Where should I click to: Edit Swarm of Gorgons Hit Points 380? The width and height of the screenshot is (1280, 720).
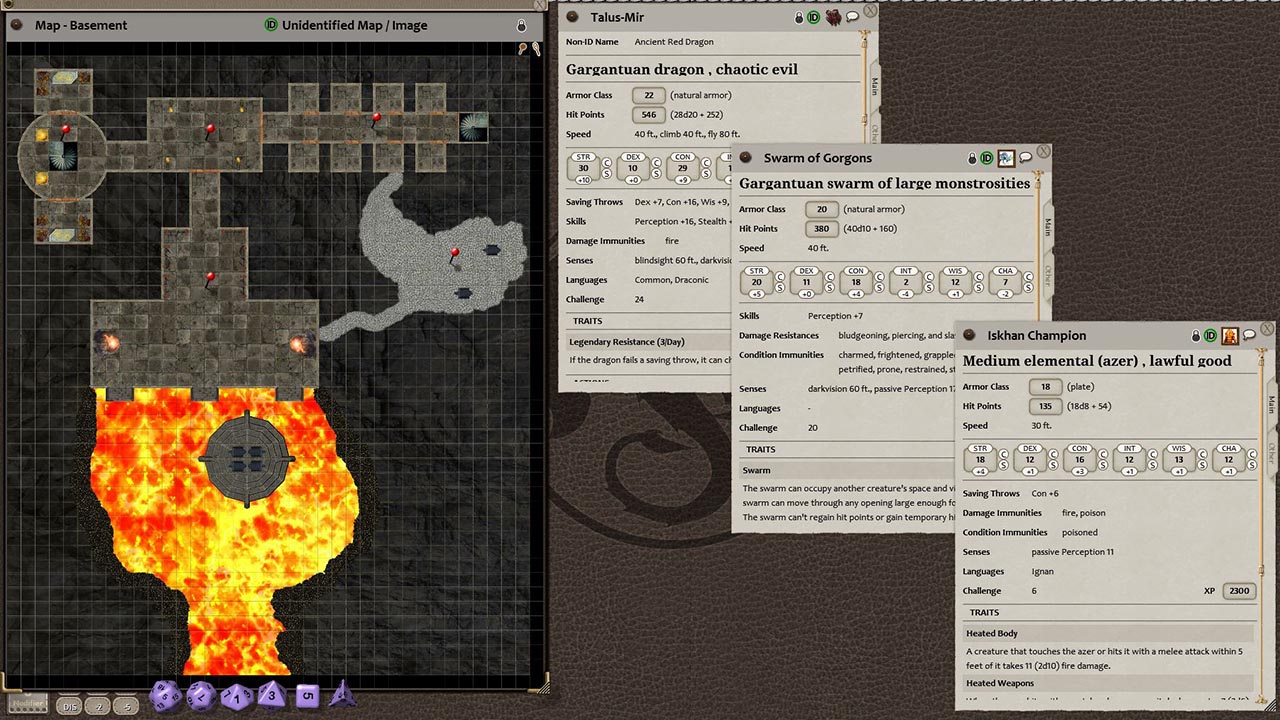(x=821, y=229)
